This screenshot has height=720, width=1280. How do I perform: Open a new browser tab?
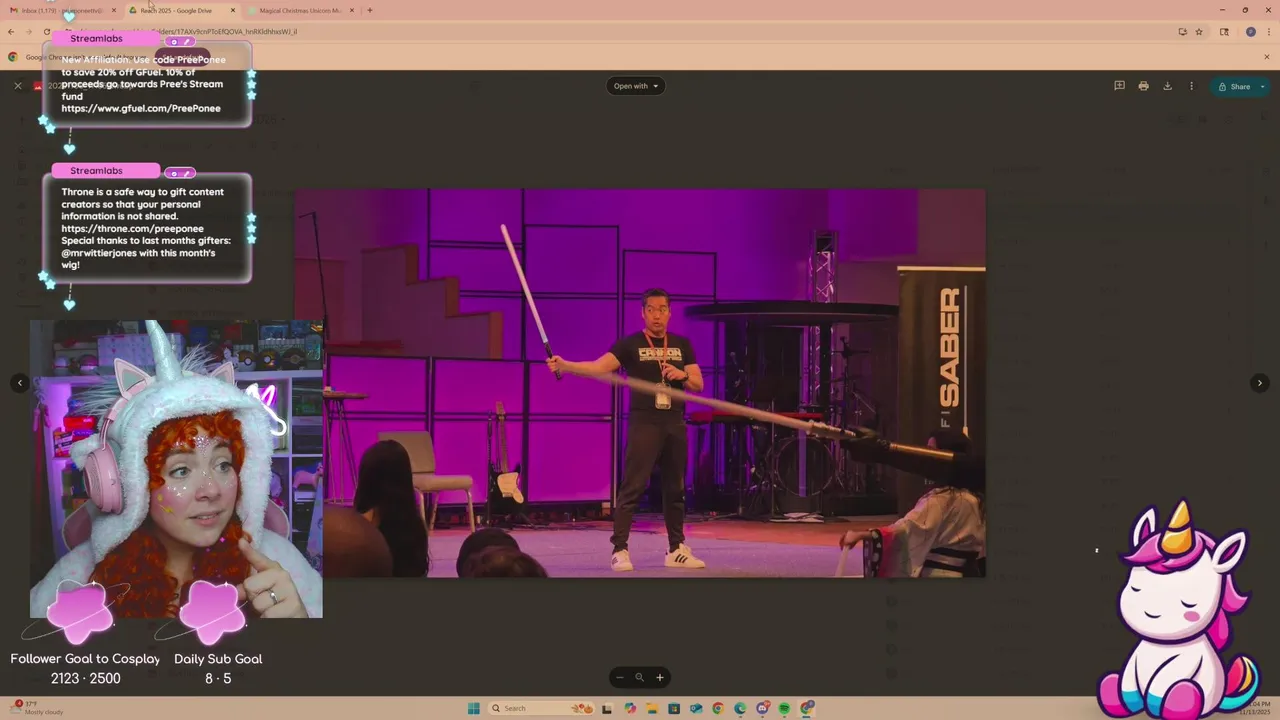(x=370, y=10)
